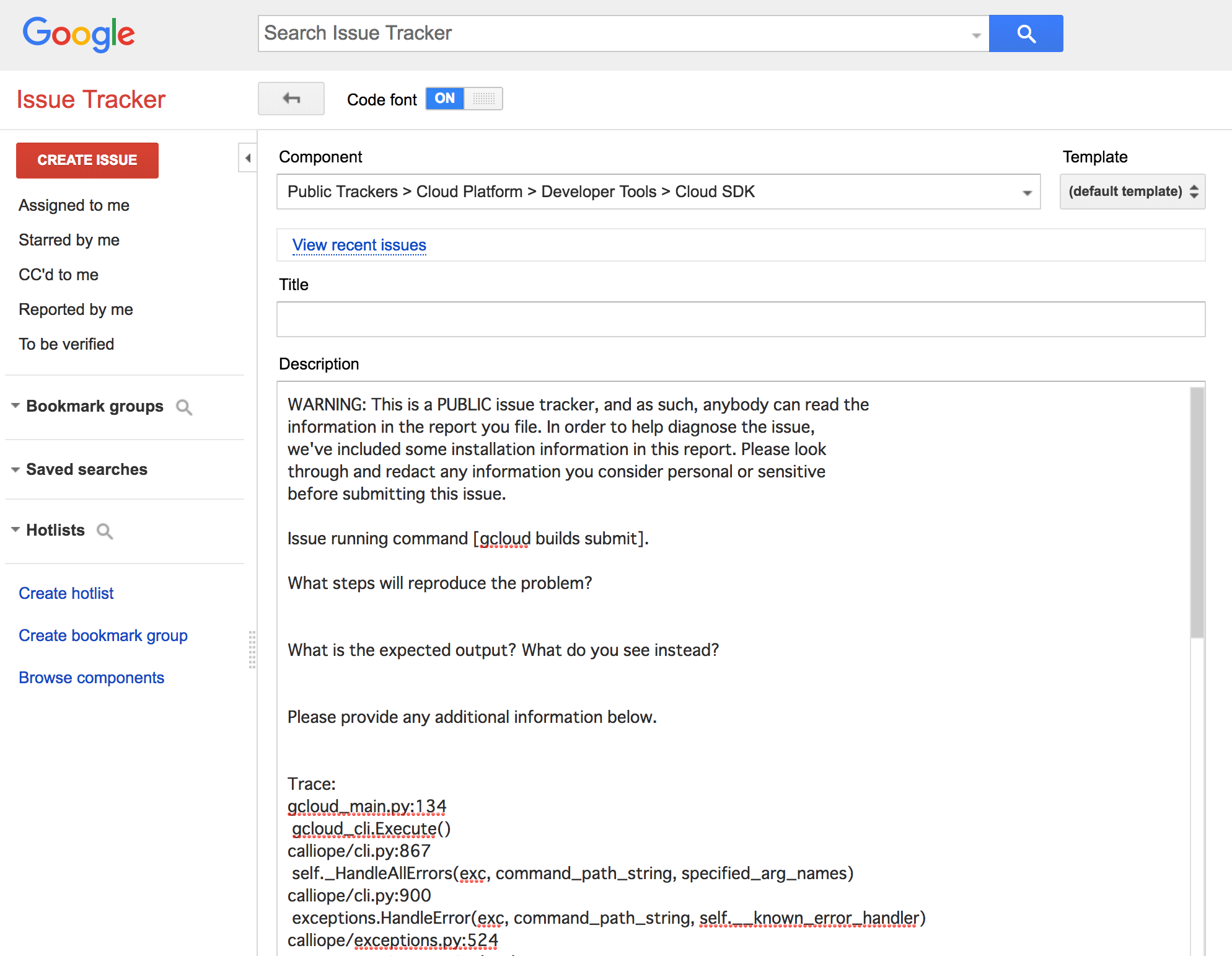Screen dimensions: 1232x956
Task: Open To be verified list
Action: pos(67,344)
